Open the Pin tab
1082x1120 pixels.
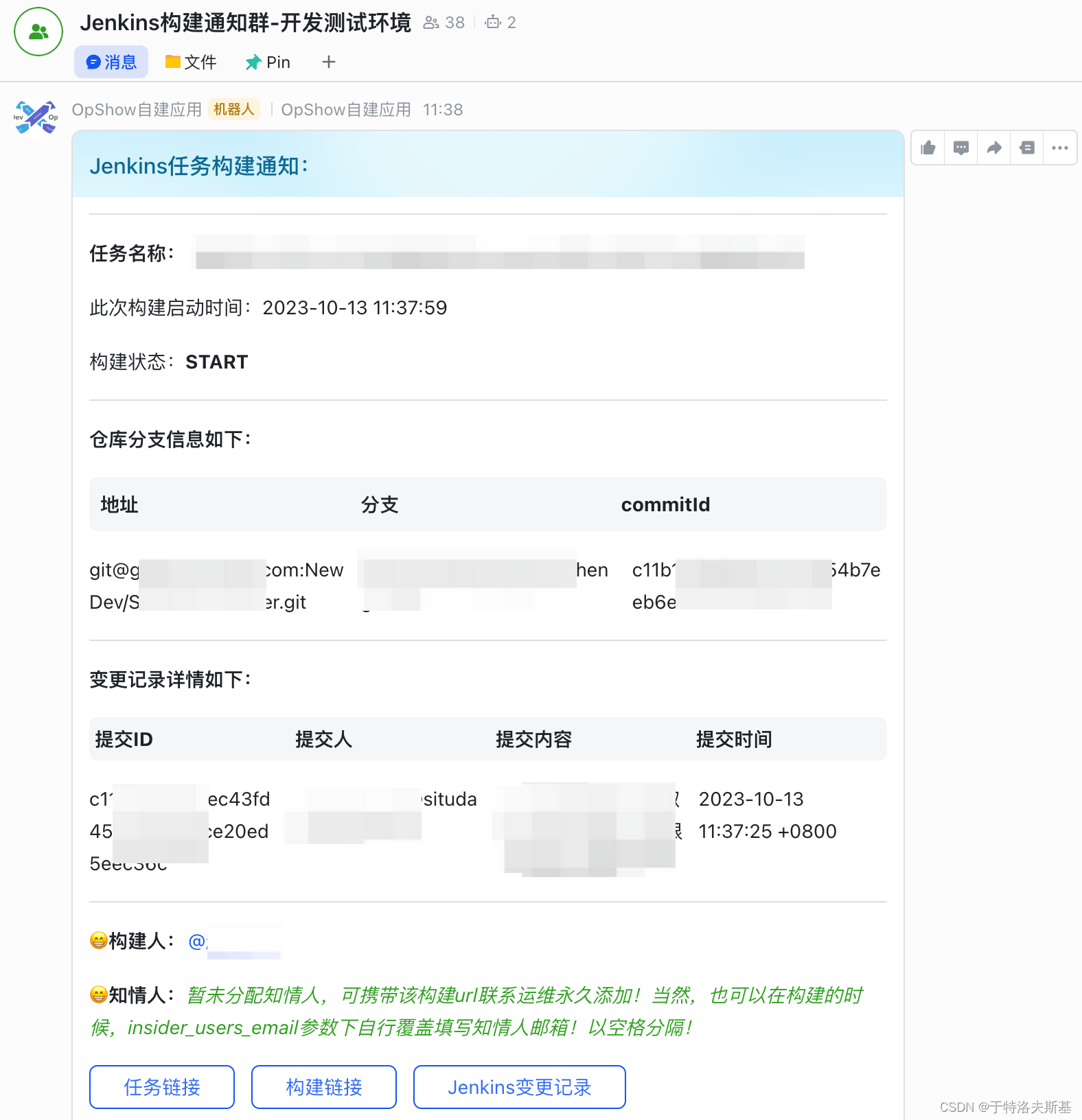point(268,62)
